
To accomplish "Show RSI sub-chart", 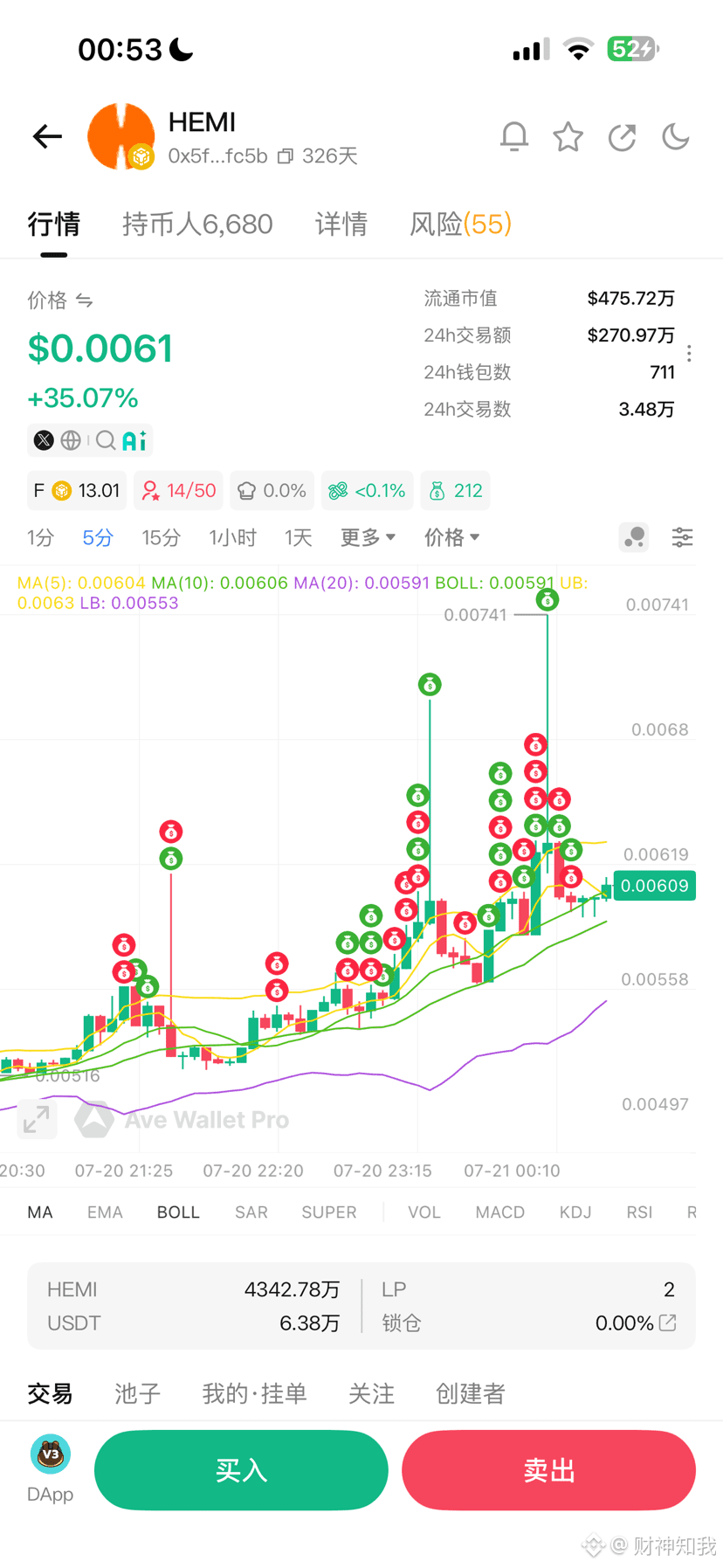I will tap(639, 1212).
